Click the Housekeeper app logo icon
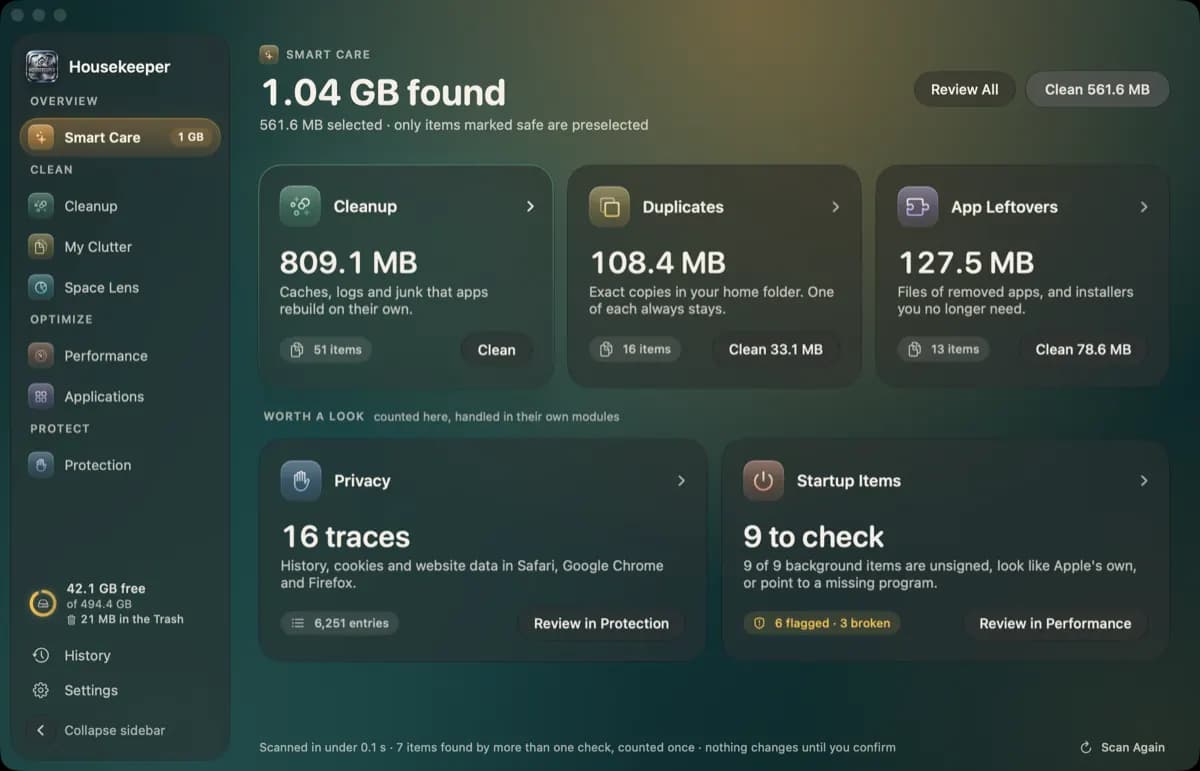This screenshot has width=1200, height=771. click(42, 67)
